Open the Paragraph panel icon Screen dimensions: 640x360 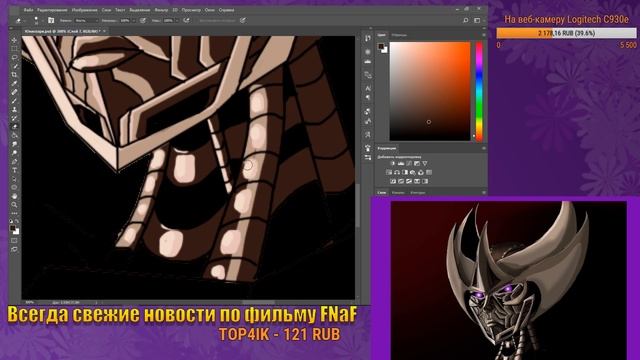pos(368,97)
